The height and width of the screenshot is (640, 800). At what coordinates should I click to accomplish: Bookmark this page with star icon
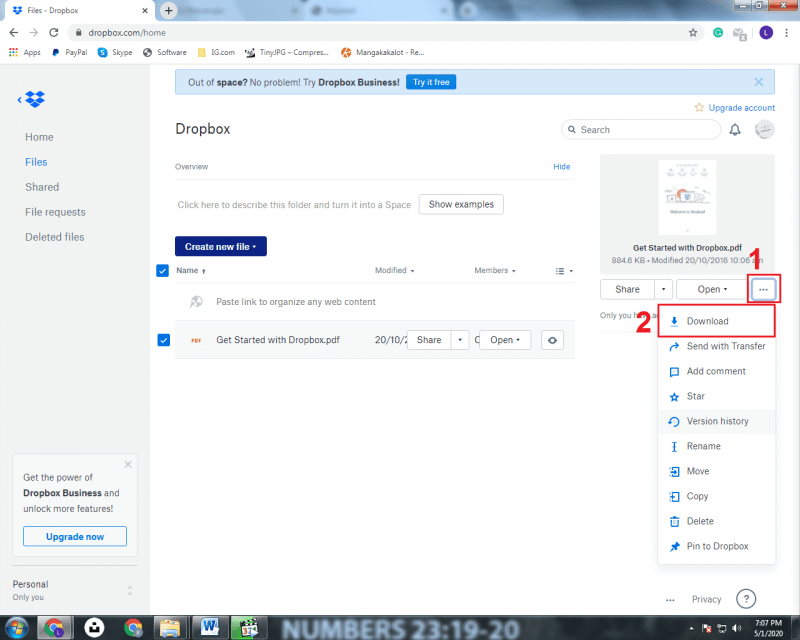click(x=693, y=32)
